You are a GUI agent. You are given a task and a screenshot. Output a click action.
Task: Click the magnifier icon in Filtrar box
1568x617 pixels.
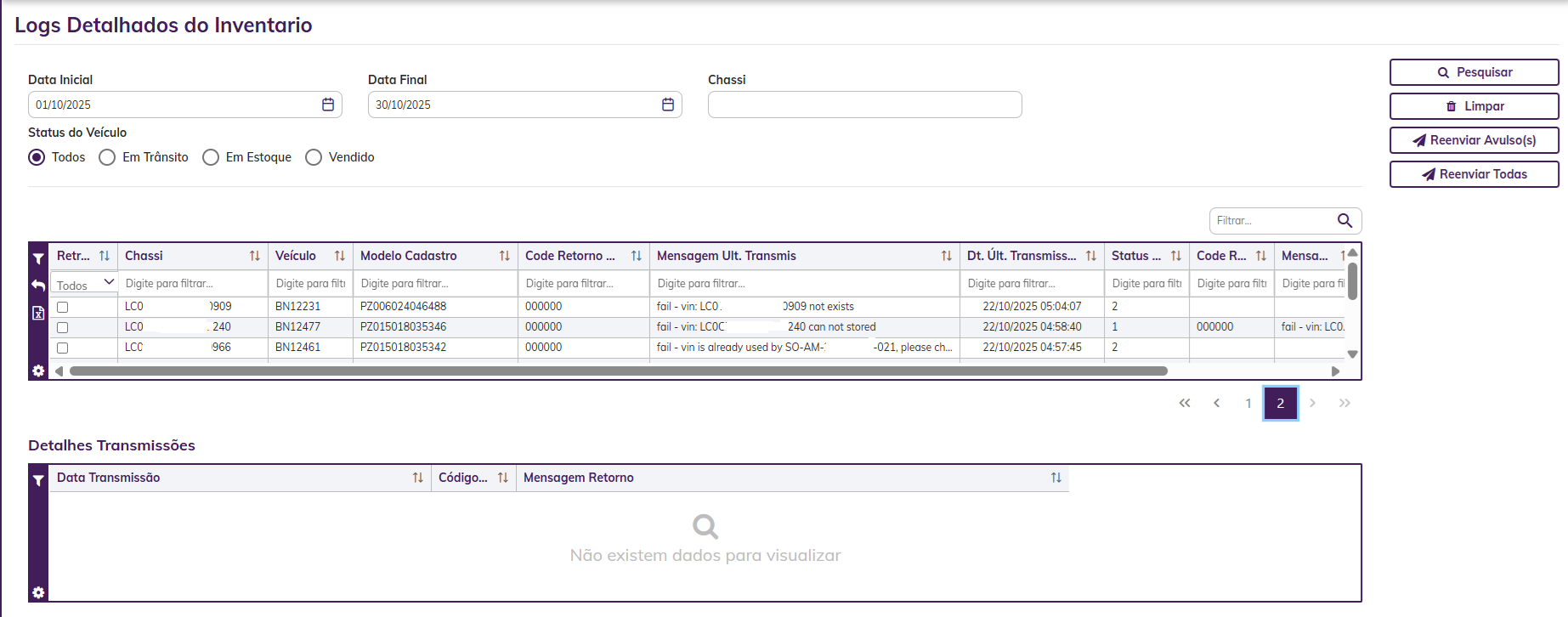[1344, 221]
